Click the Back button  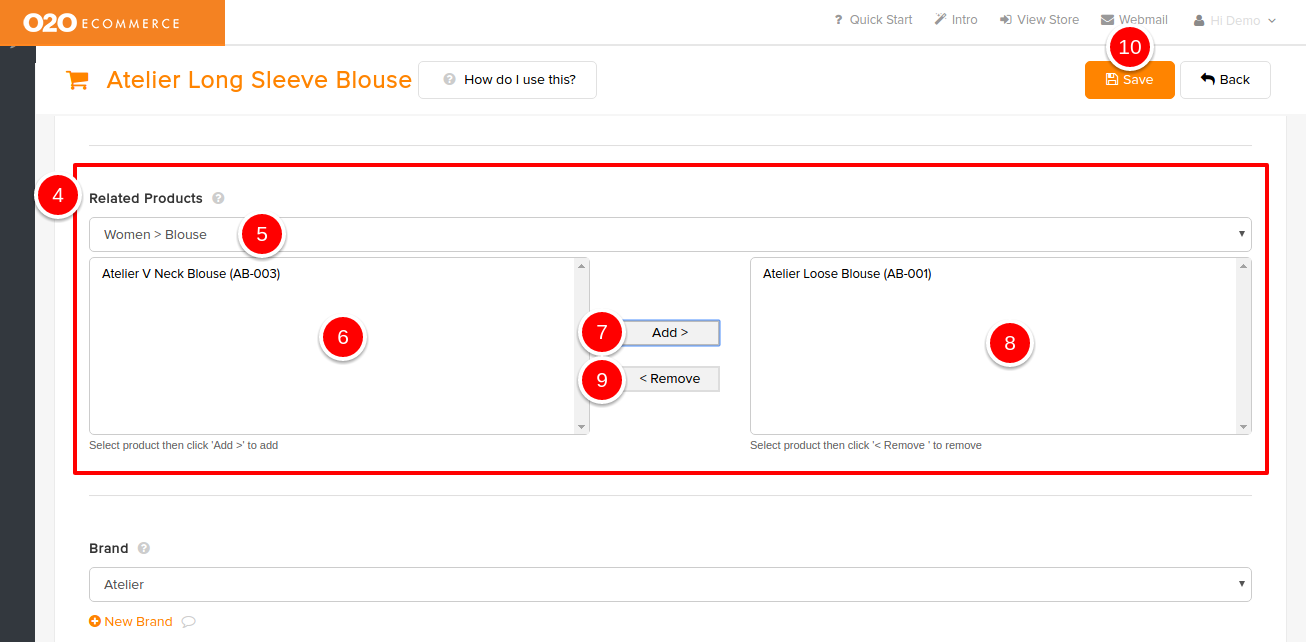(x=1225, y=80)
